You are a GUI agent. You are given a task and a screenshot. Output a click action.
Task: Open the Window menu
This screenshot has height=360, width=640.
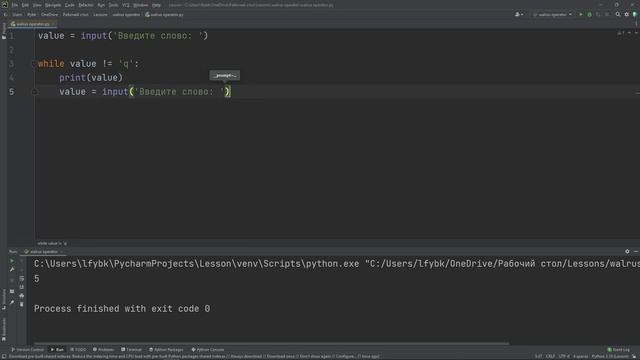140,5
